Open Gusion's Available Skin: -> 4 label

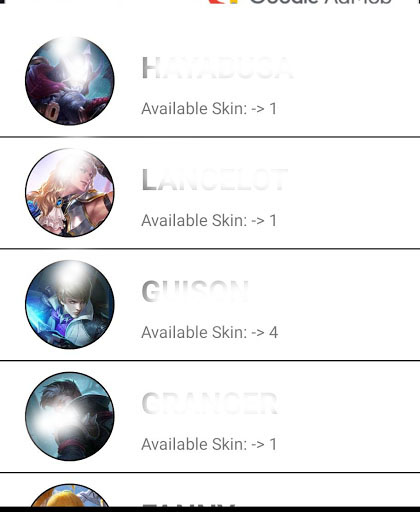tap(209, 332)
